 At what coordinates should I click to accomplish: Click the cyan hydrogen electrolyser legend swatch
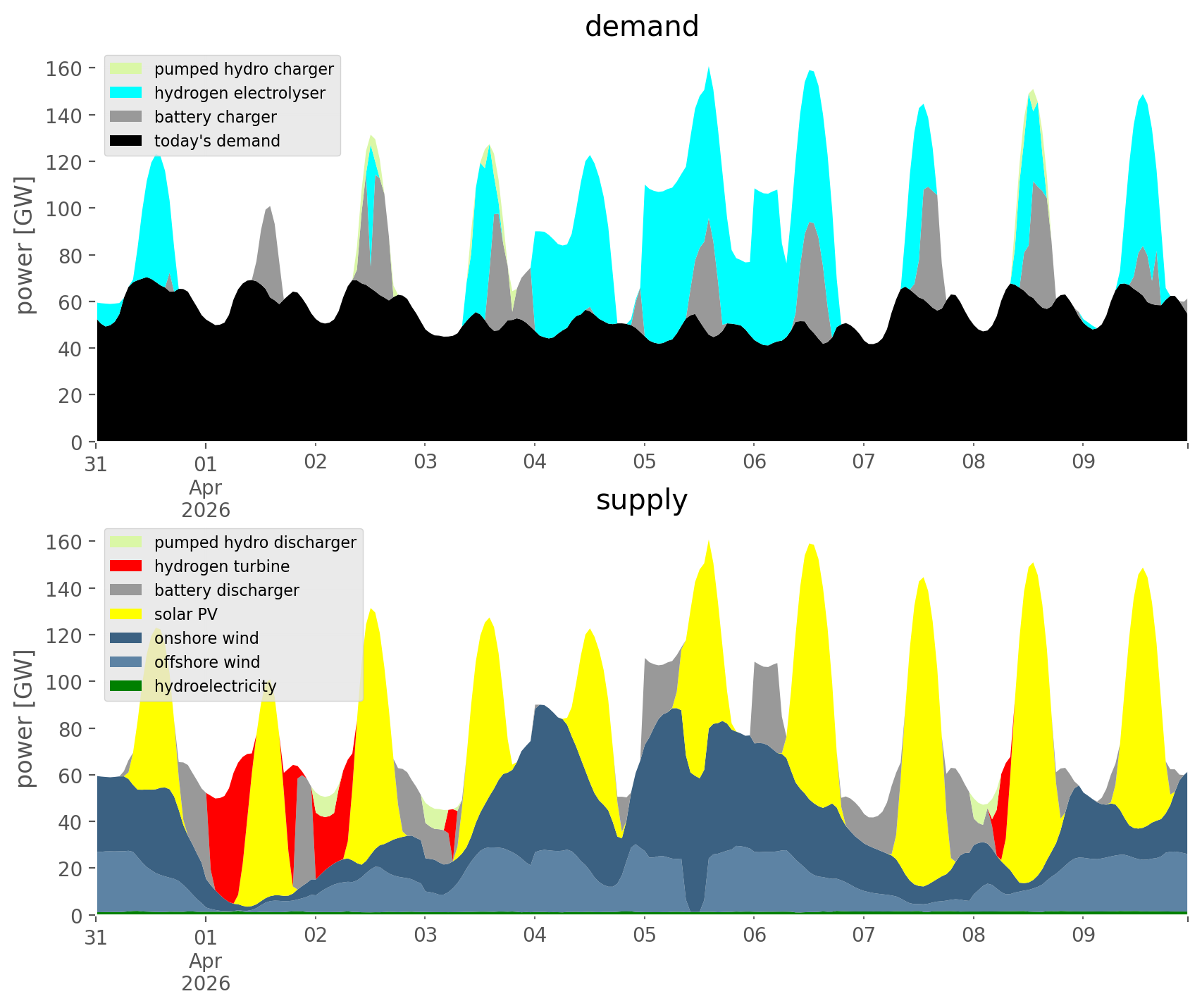[x=126, y=93]
